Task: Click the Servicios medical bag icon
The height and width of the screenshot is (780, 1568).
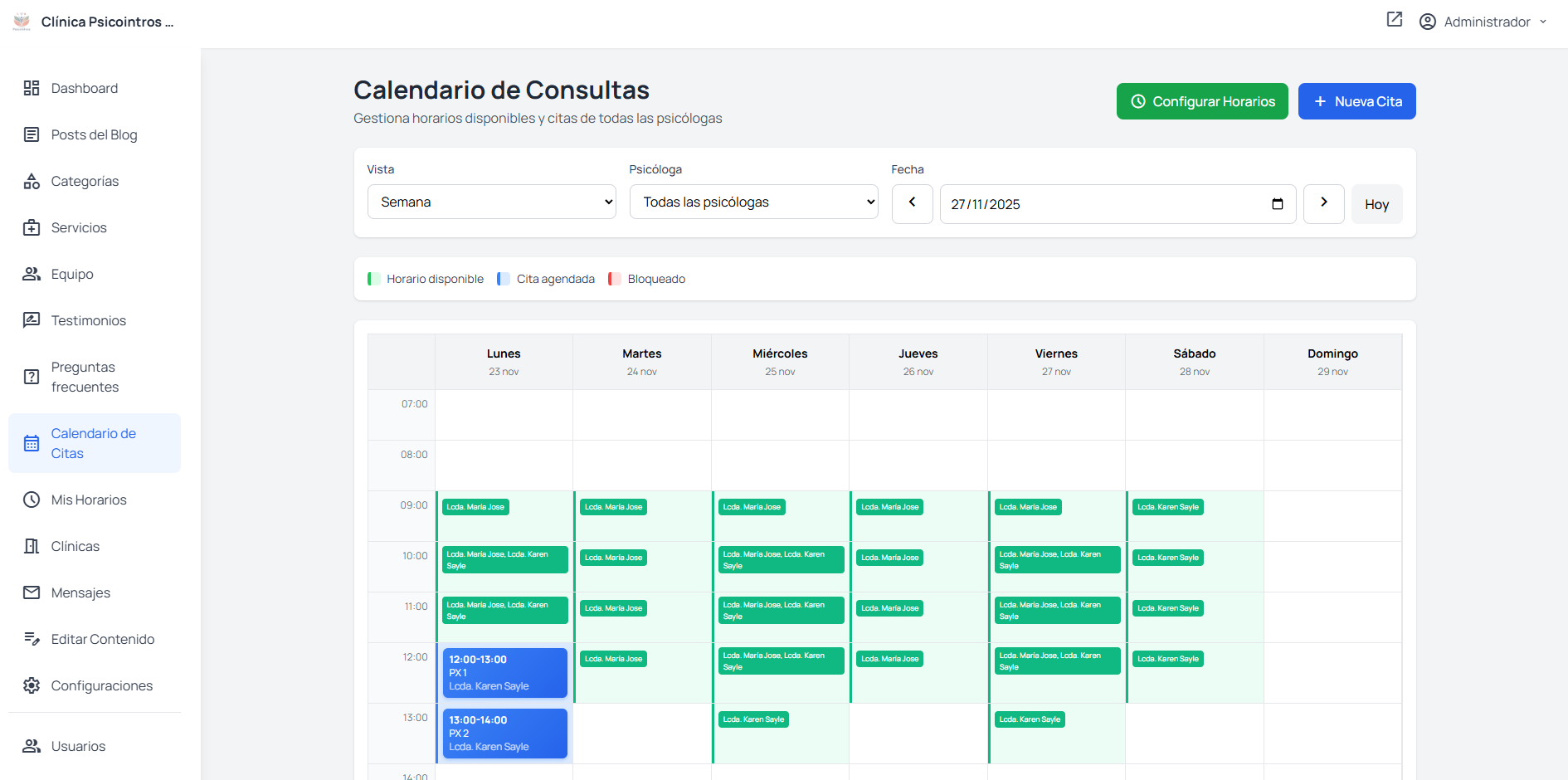Action: pos(32,227)
